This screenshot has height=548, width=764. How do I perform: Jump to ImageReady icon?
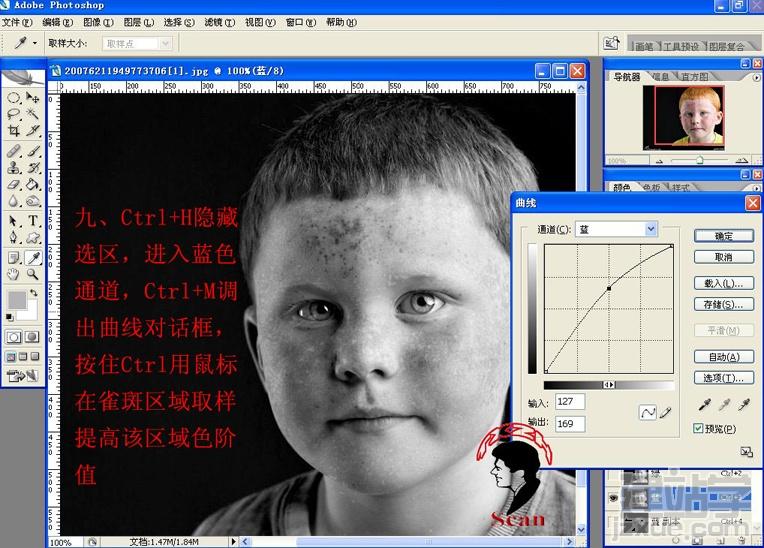[x=22, y=376]
